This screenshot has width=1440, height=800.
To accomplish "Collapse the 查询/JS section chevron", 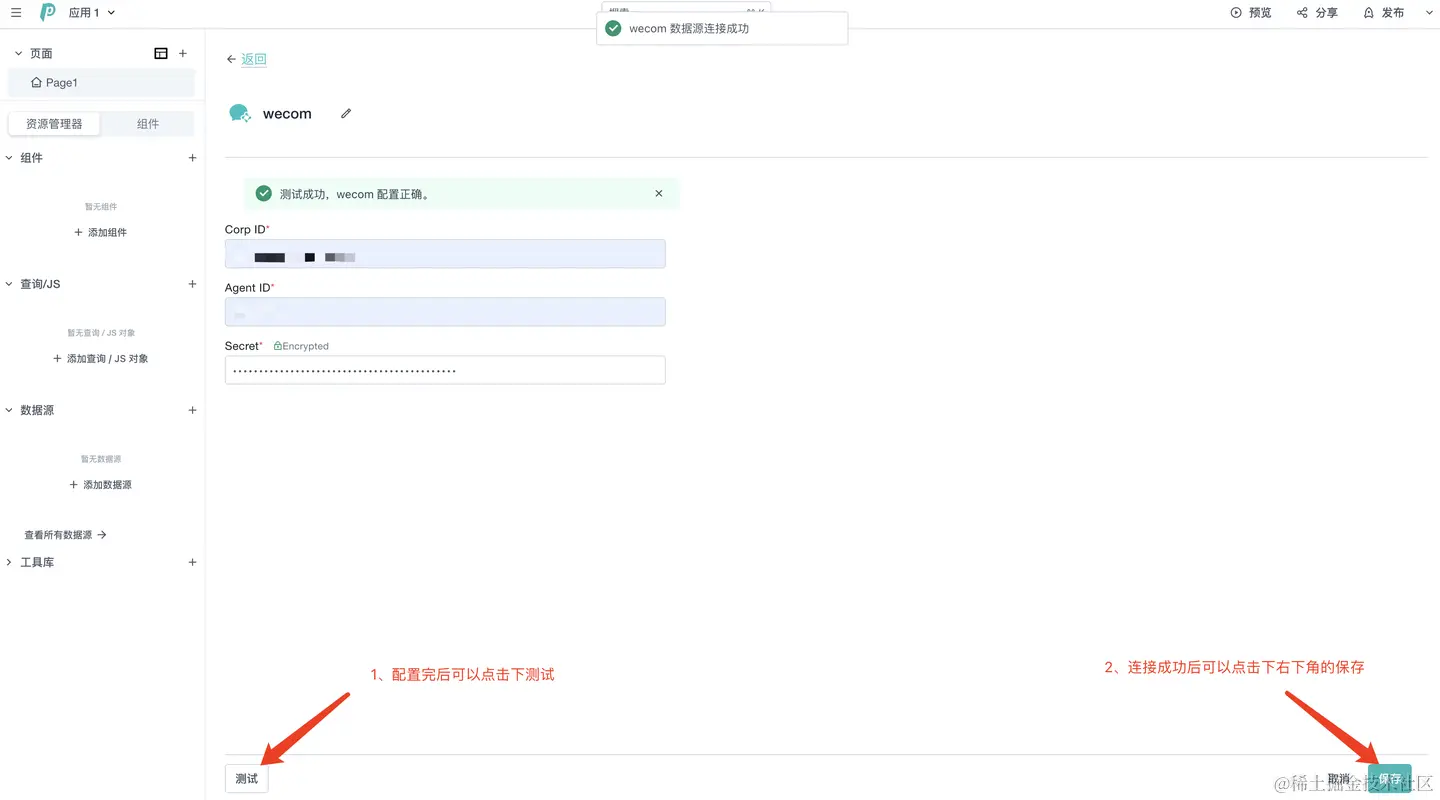I will click(9, 284).
